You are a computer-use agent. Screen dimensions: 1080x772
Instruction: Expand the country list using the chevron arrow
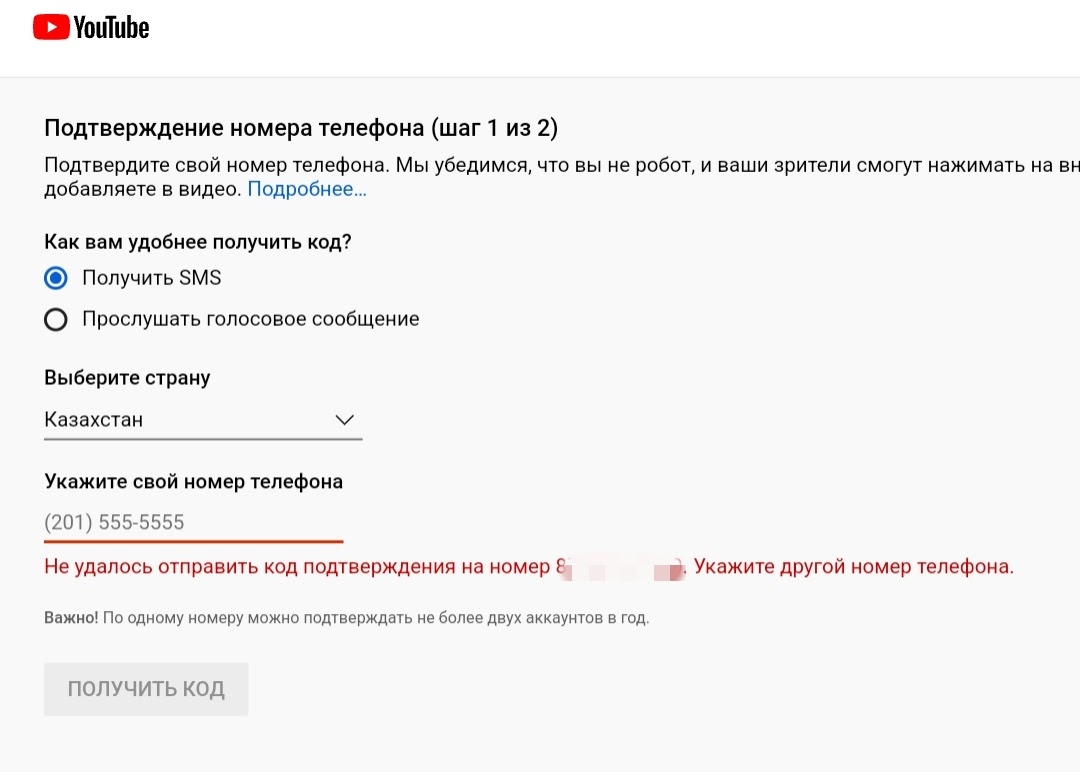click(x=344, y=420)
